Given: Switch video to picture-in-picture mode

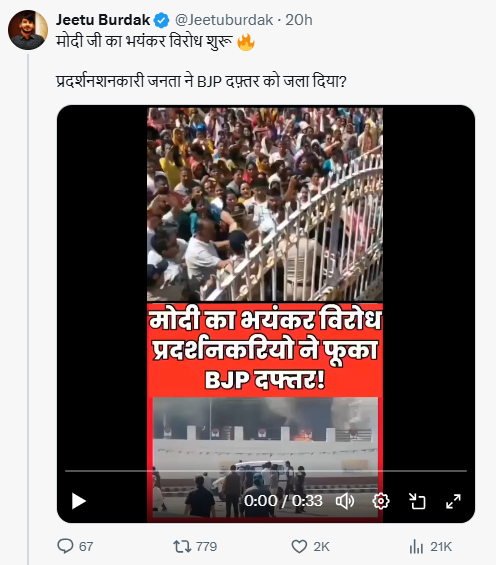Looking at the screenshot, I should pos(417,501).
